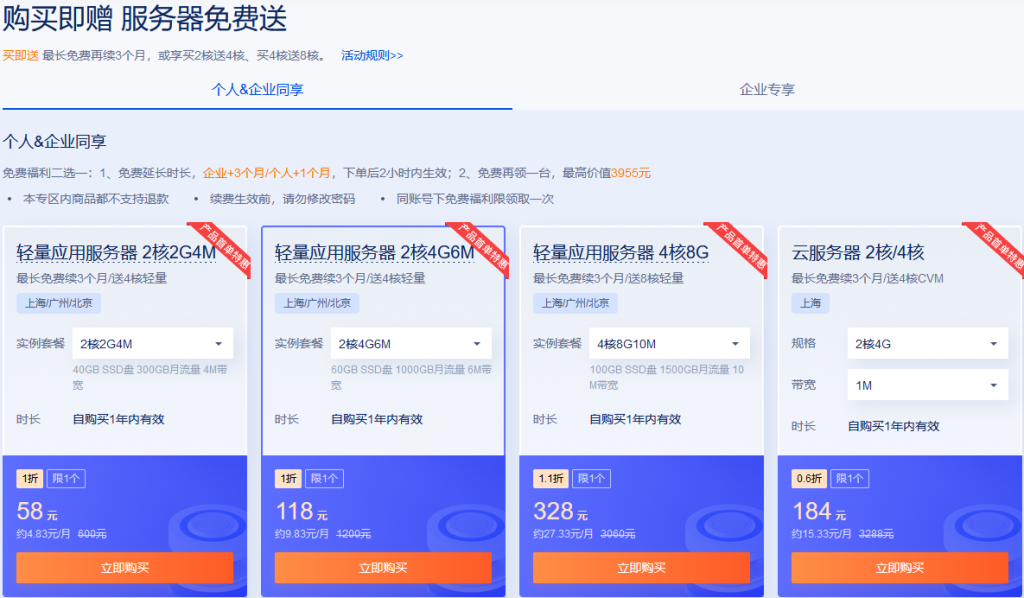Open the 活动规则>> link
1024x598 pixels.
pos(372,56)
